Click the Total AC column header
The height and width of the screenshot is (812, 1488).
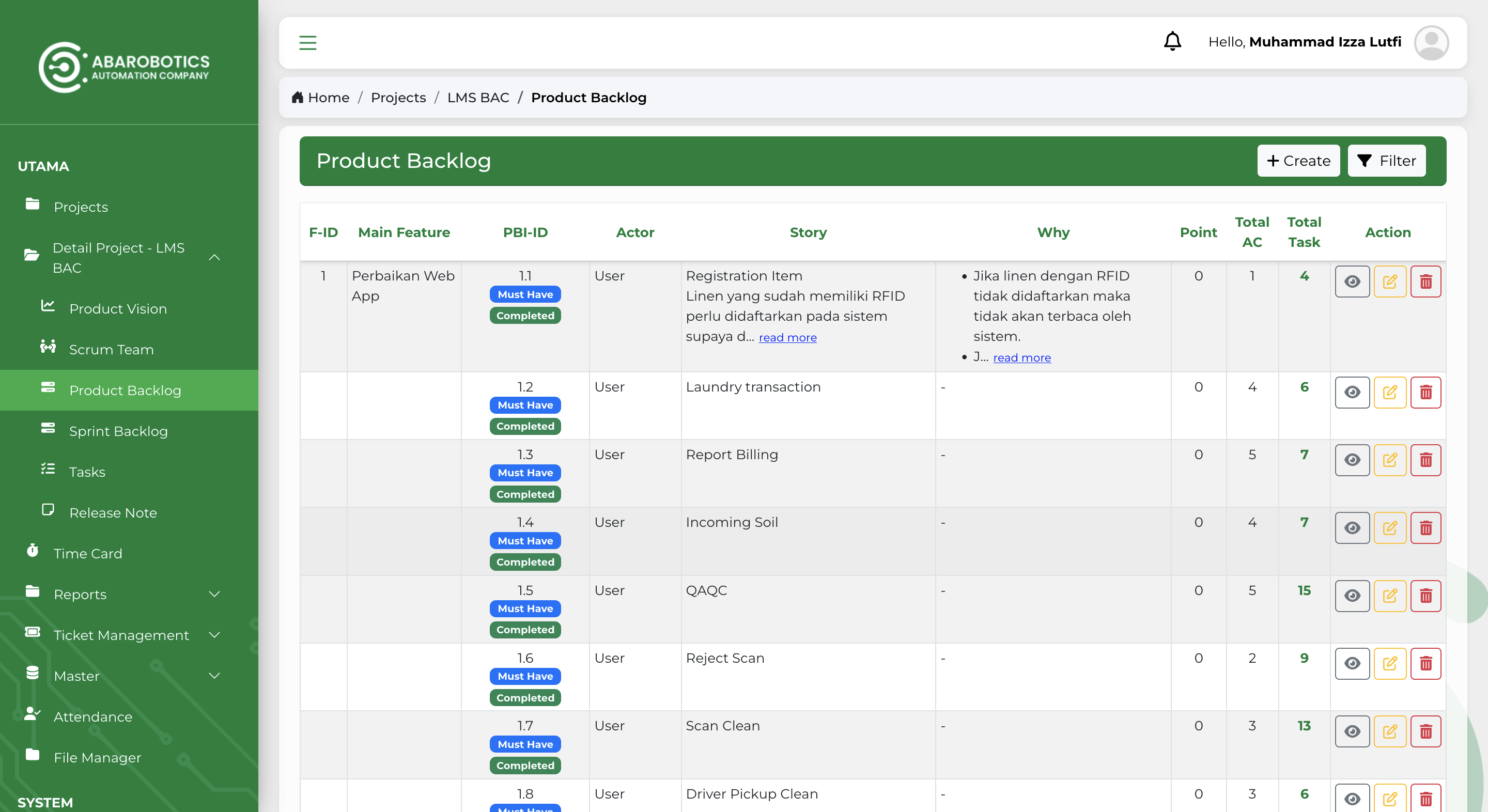tap(1252, 232)
